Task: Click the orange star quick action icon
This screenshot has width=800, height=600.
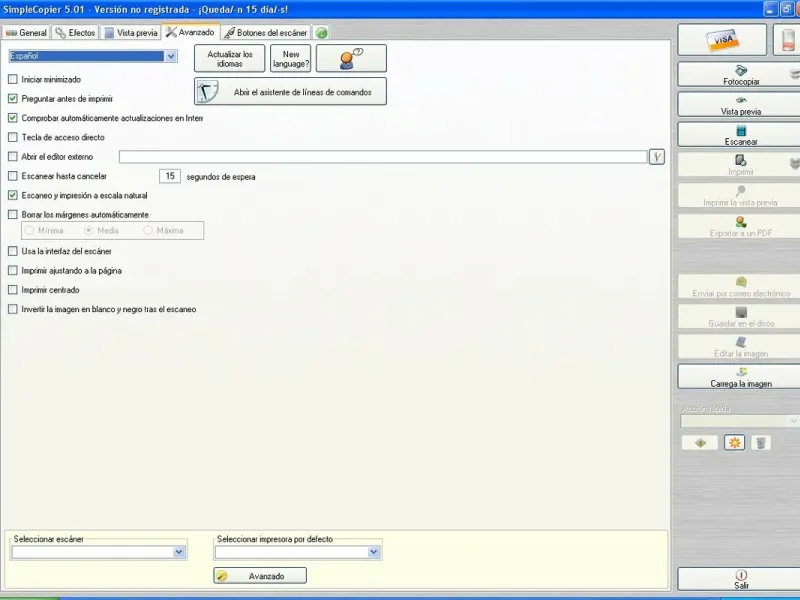Action: tap(735, 443)
